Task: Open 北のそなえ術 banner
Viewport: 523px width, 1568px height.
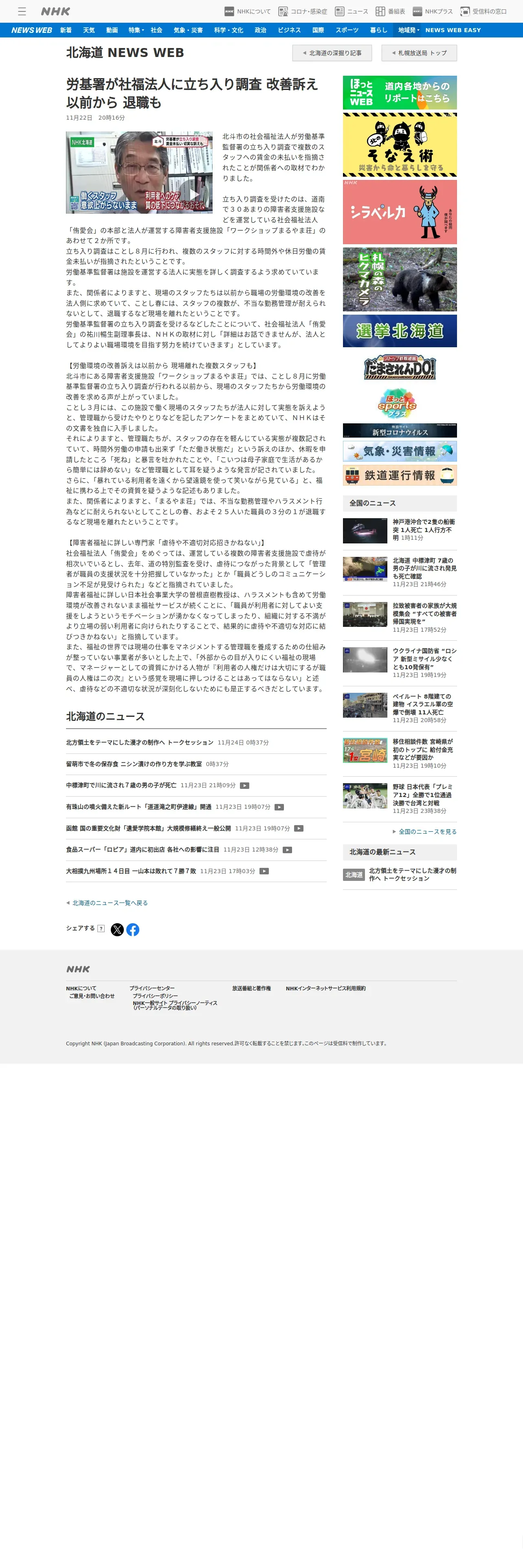Action: coord(400,145)
